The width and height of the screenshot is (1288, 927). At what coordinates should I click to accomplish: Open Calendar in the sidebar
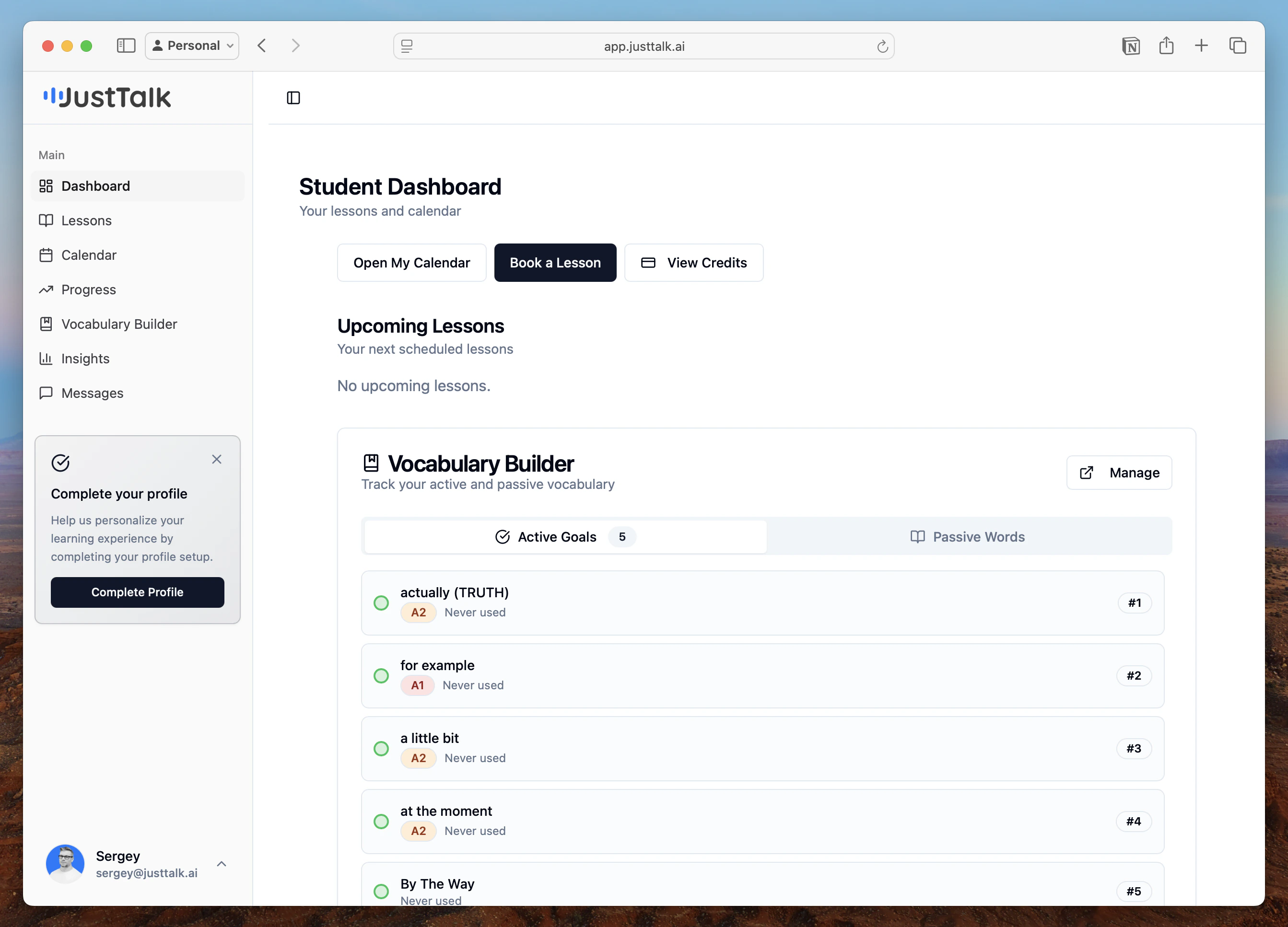(x=138, y=255)
